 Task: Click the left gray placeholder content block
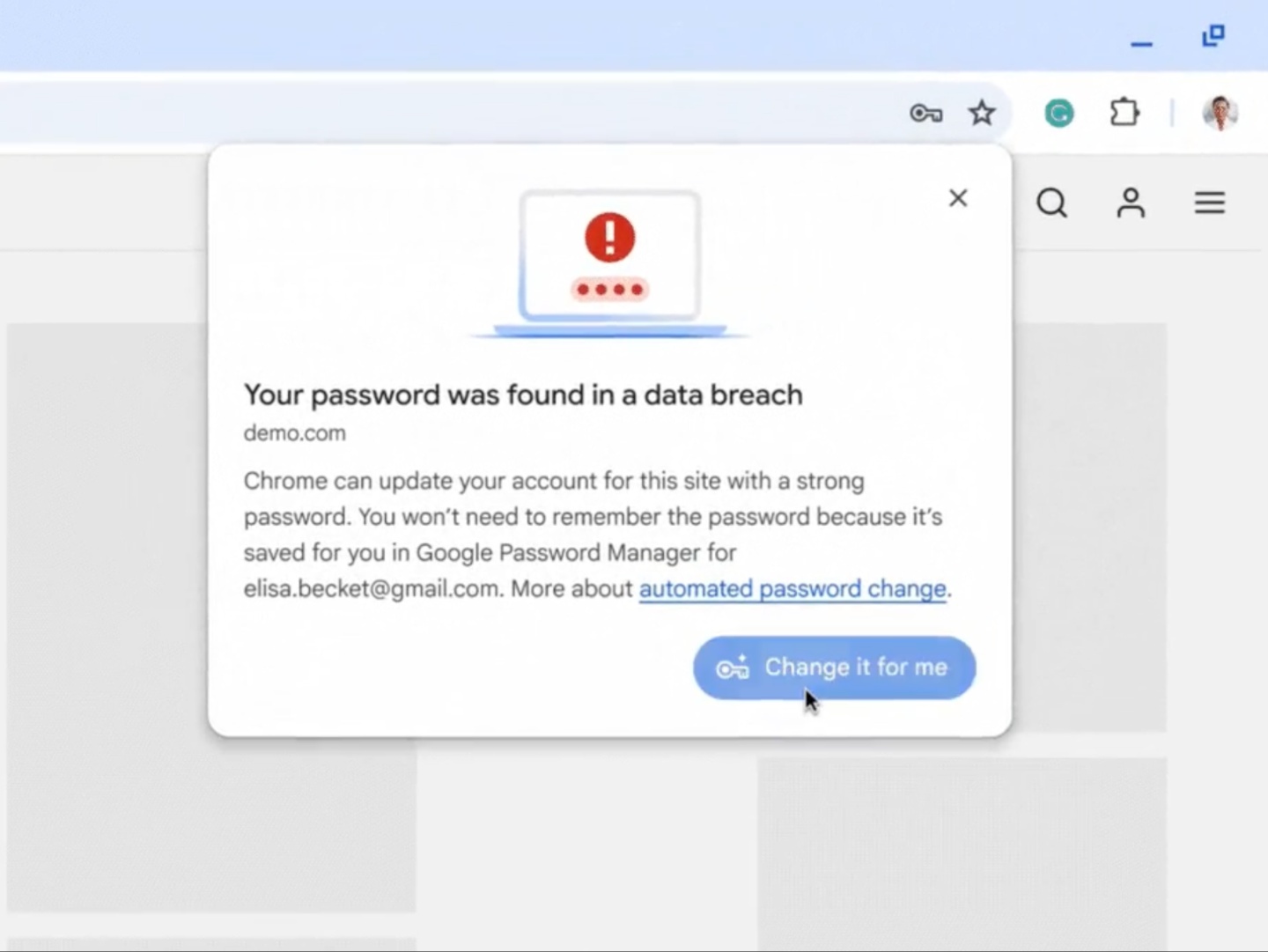[x=106, y=616]
